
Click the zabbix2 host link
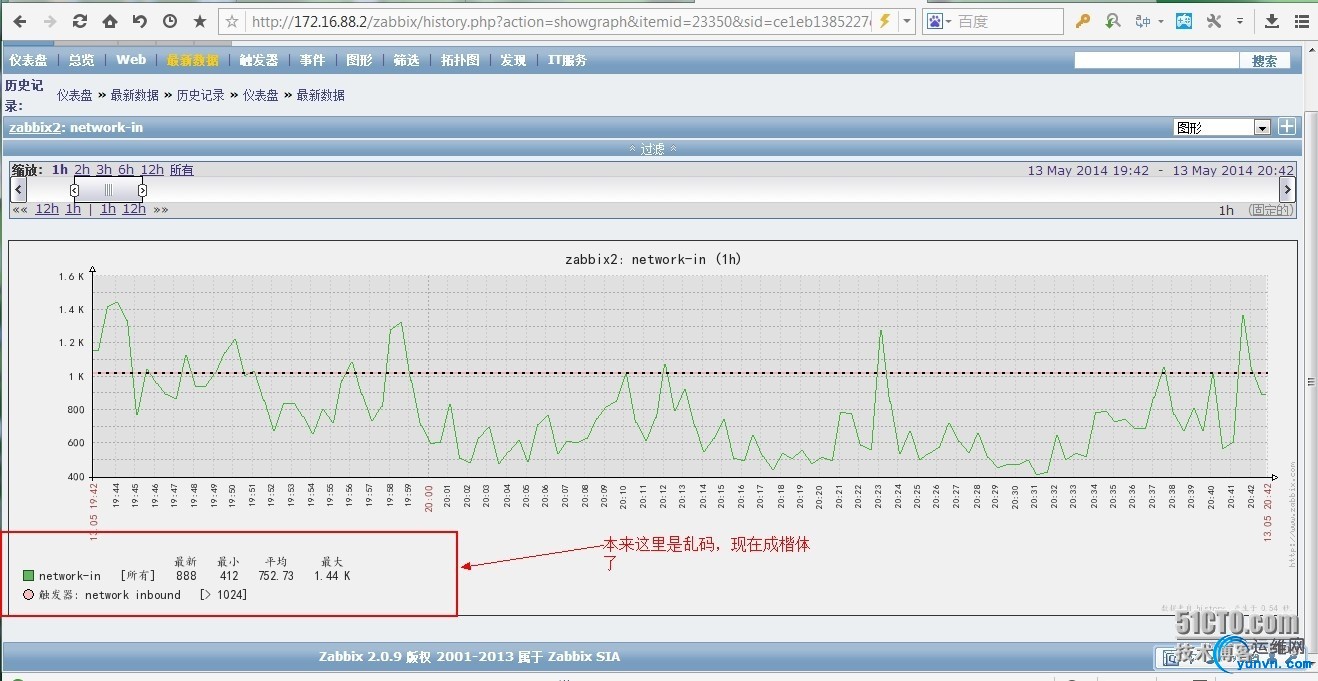point(34,127)
